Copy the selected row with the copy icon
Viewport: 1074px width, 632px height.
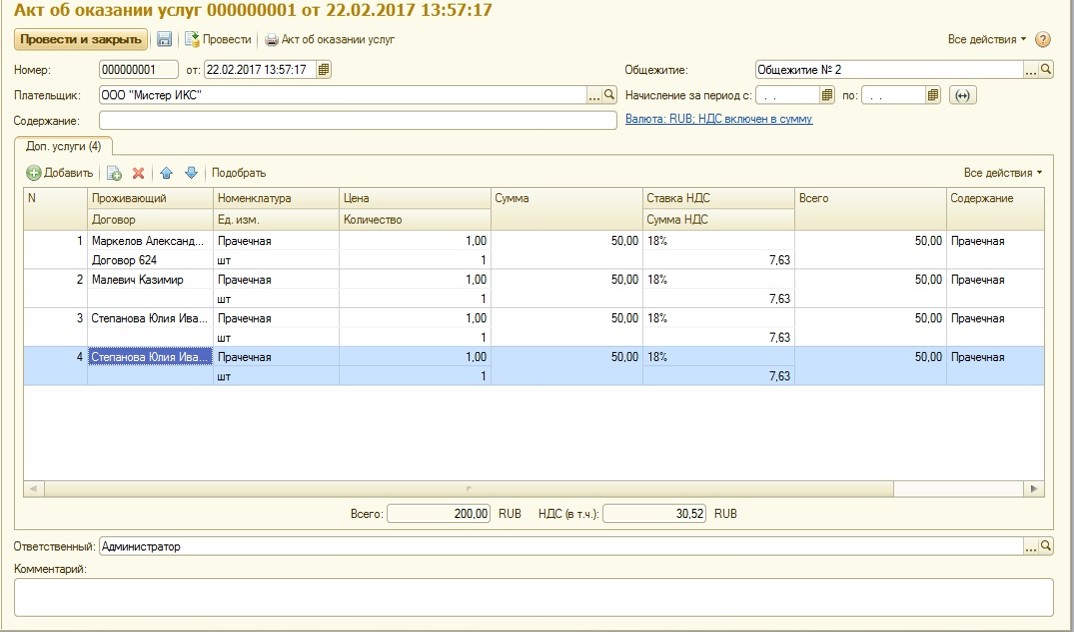click(x=114, y=173)
